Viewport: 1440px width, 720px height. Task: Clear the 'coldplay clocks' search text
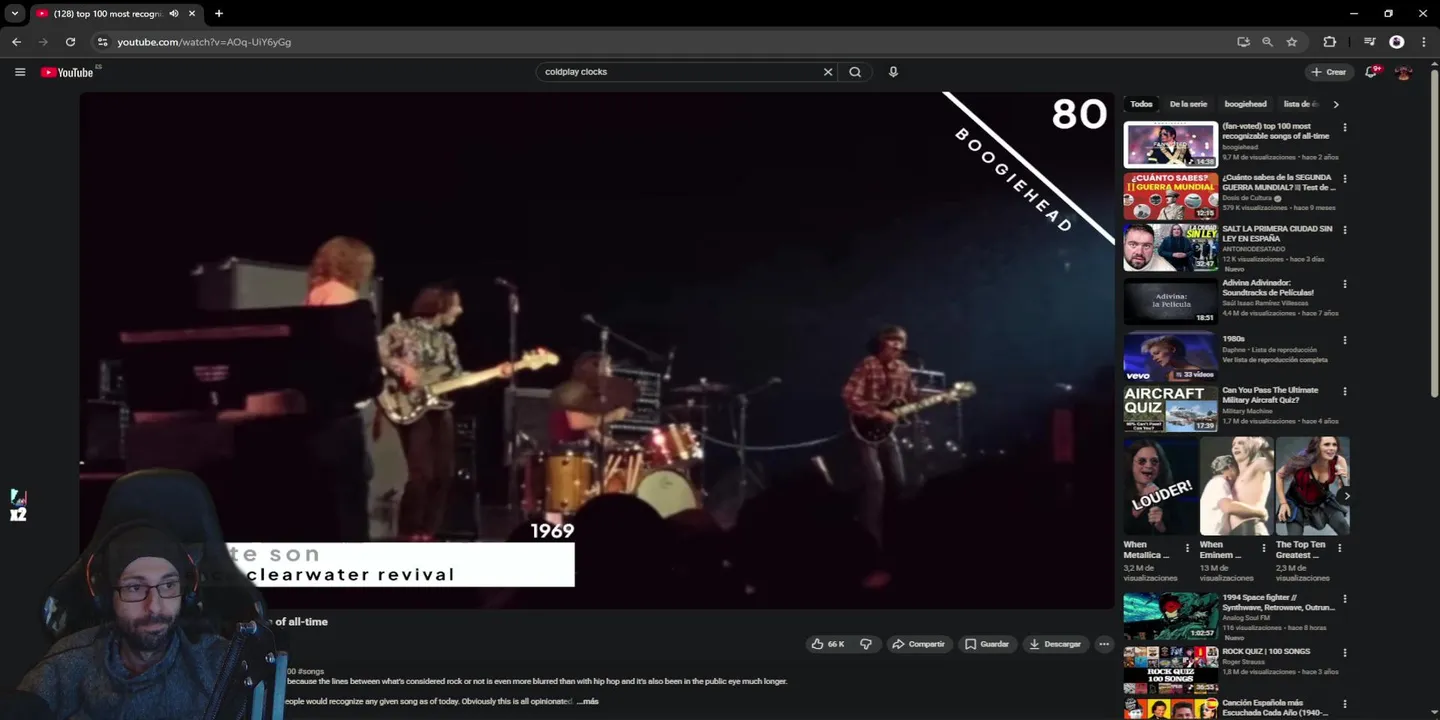point(828,72)
